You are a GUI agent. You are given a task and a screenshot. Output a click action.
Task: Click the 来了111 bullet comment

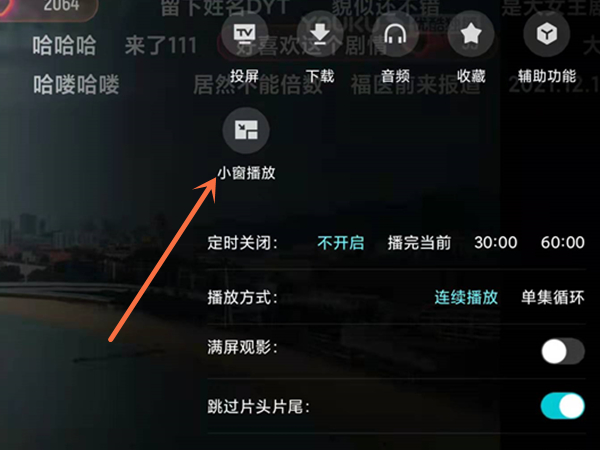tap(161, 46)
